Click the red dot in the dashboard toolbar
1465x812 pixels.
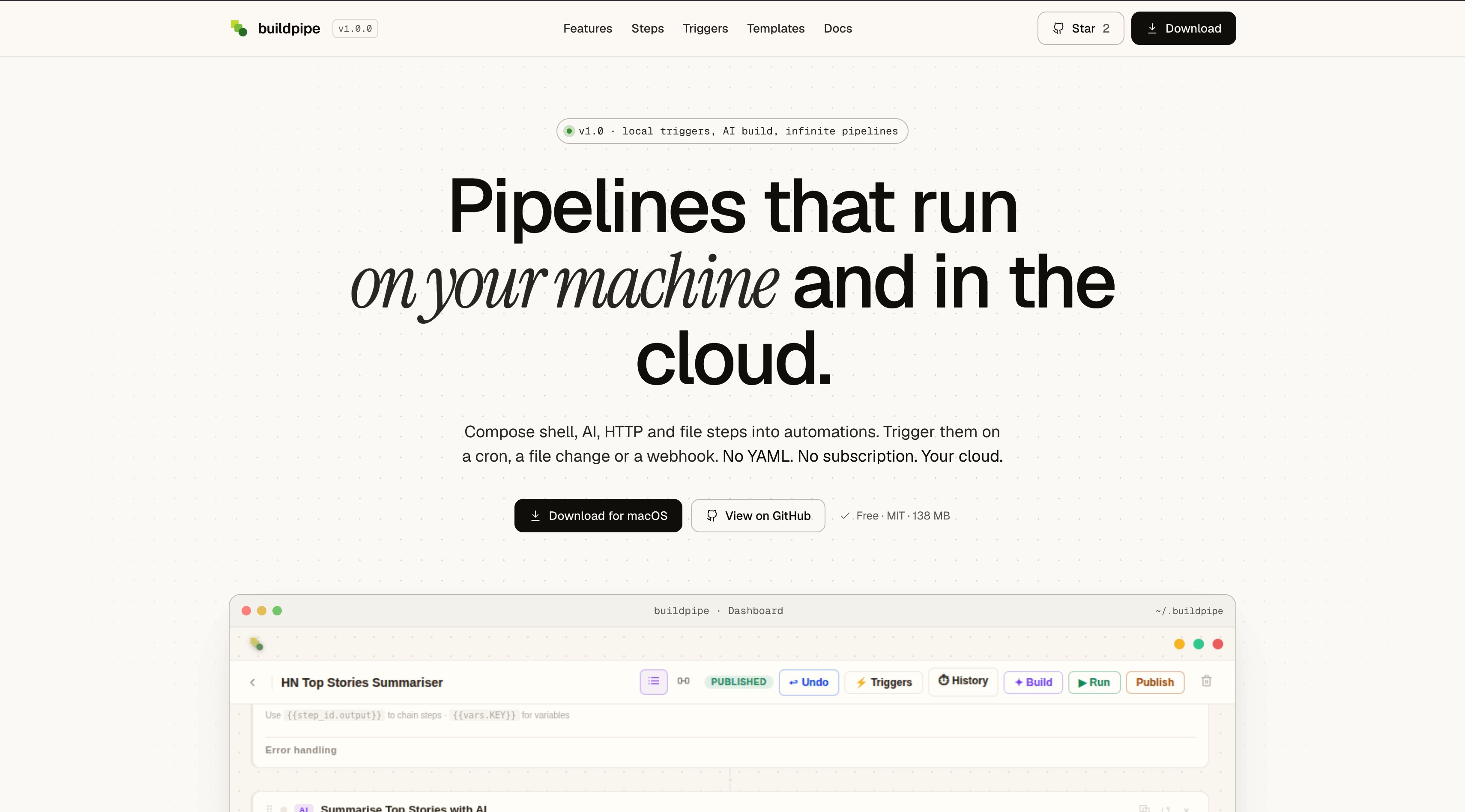(x=1218, y=644)
